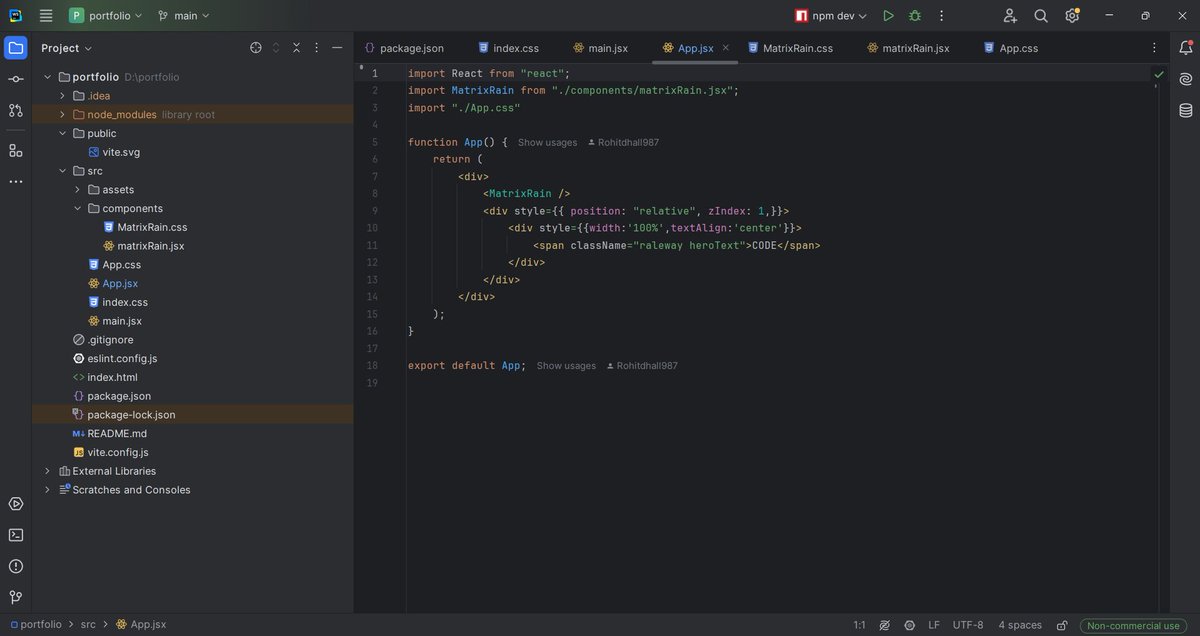The image size is (1200, 636).
Task: Hide the Project tool window with the minus icon
Action: click(336, 47)
